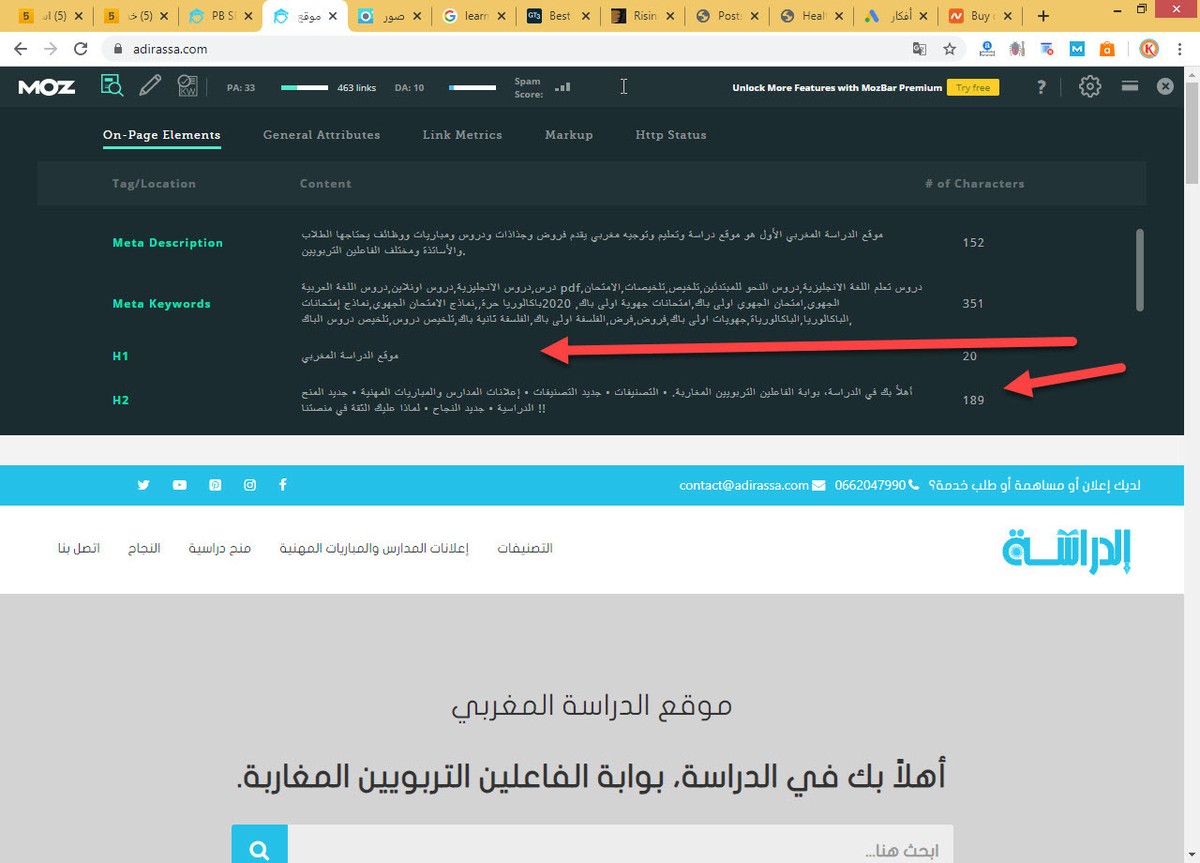Go back in browser history
Image resolution: width=1200 pixels, height=863 pixels.
coord(21,48)
